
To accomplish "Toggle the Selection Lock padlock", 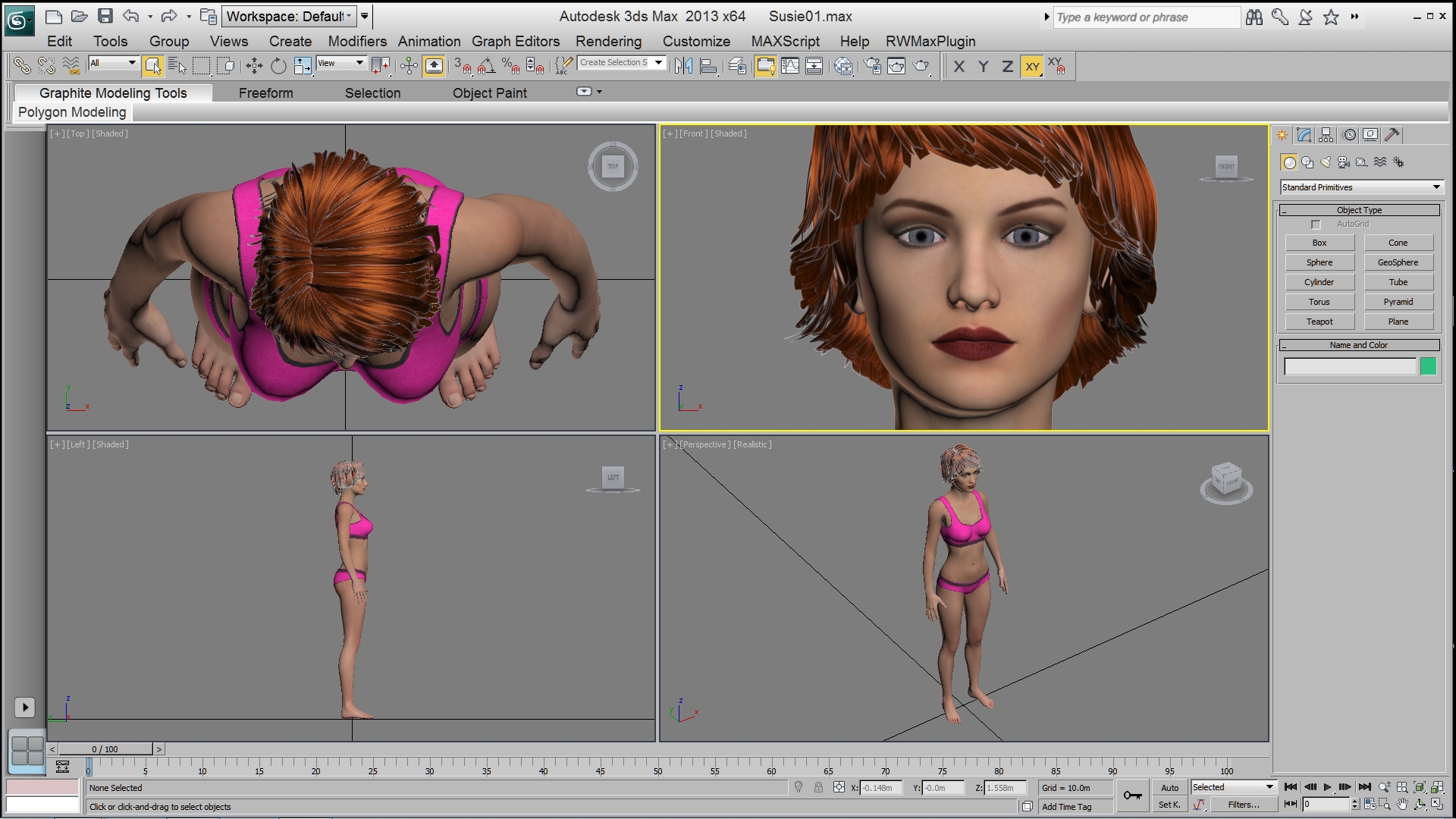I will (818, 788).
